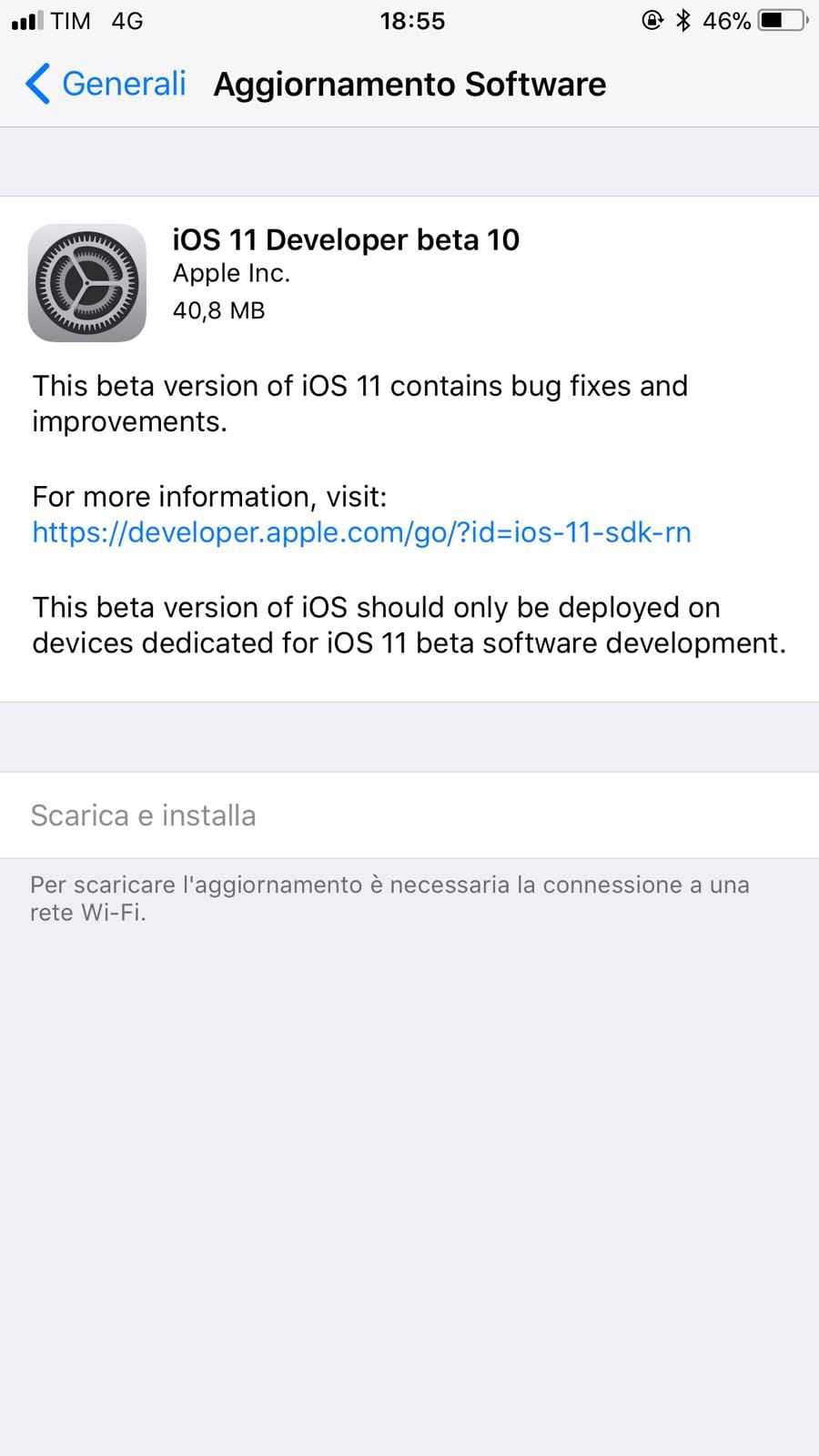Tap the beta software development warning text
The width and height of the screenshot is (819, 1456).
[409, 625]
